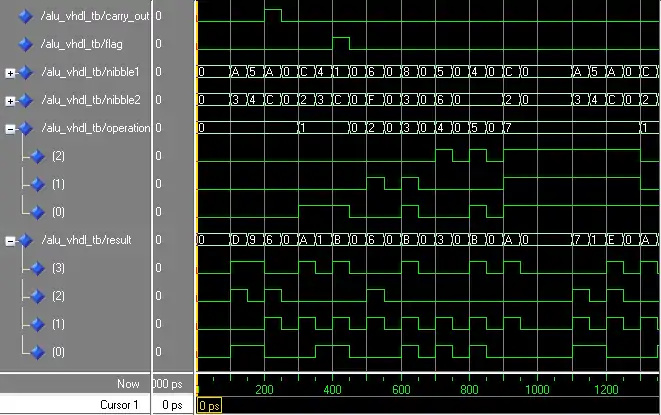
Task: Click the 800 mark on the time ruler
Action: (x=468, y=390)
